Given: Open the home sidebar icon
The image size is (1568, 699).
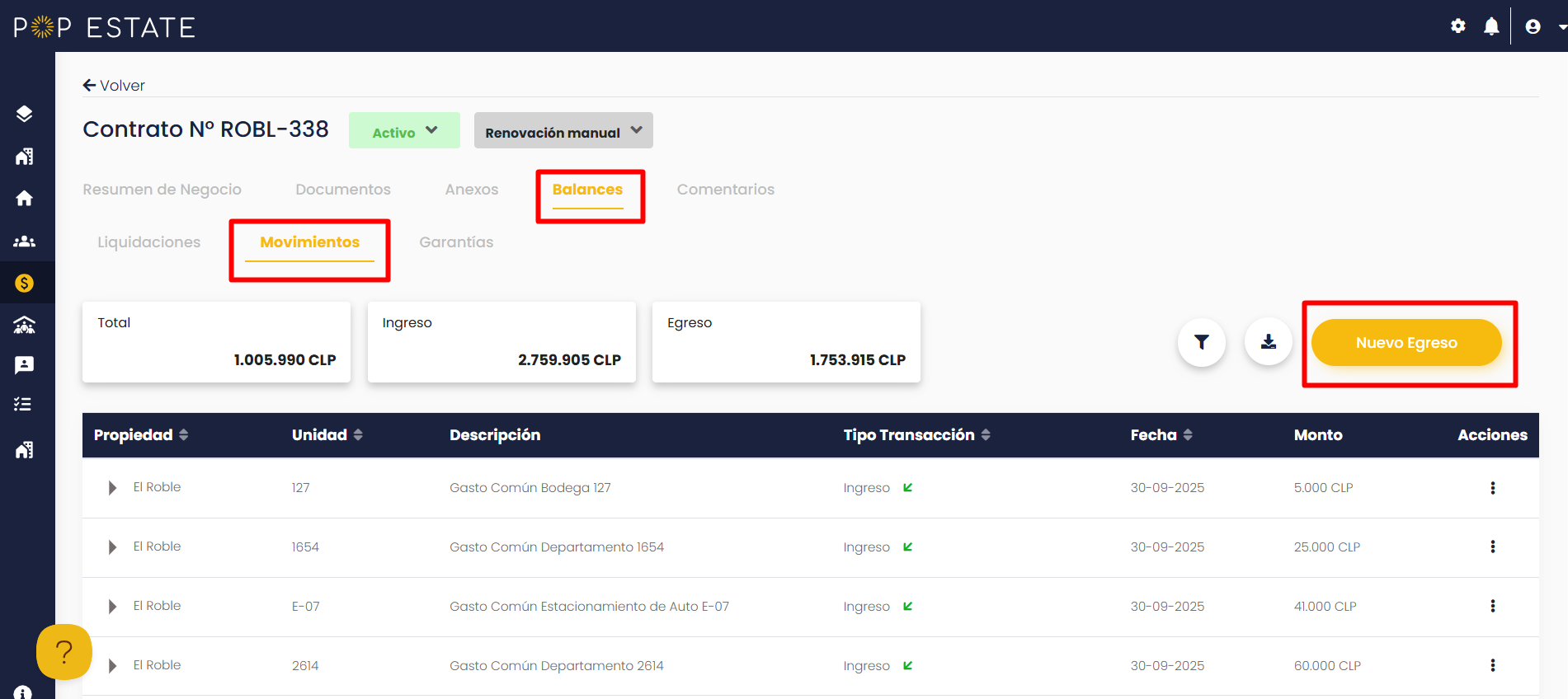Looking at the screenshot, I should pos(25,198).
